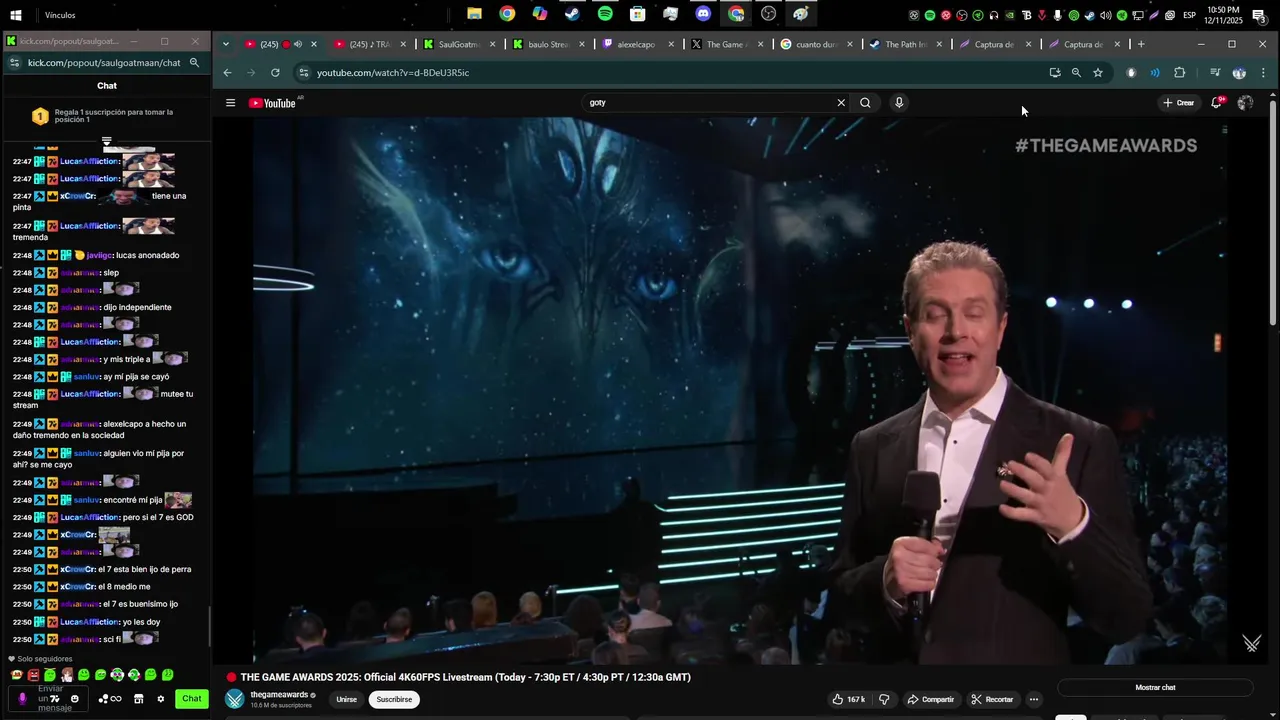Screen dimensions: 1280x720
Task: Bookmark the page with the star icon
Action: click(1098, 72)
